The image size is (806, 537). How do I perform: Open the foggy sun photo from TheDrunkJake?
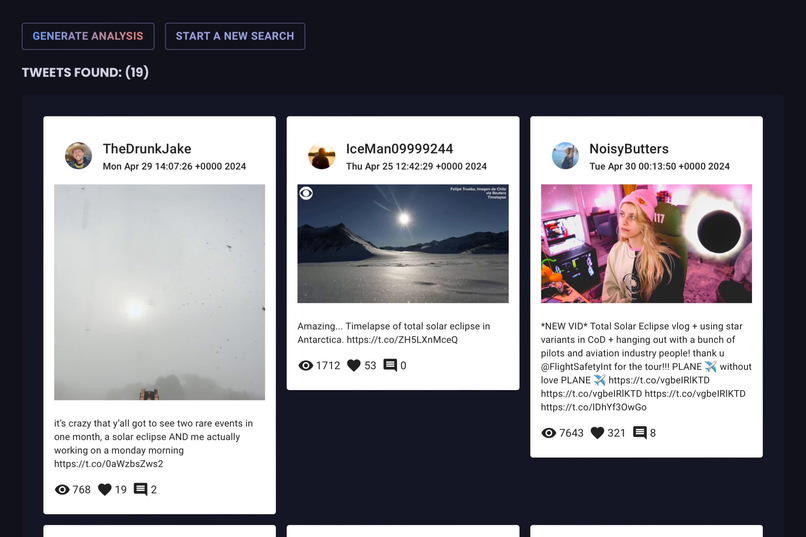coord(159,292)
